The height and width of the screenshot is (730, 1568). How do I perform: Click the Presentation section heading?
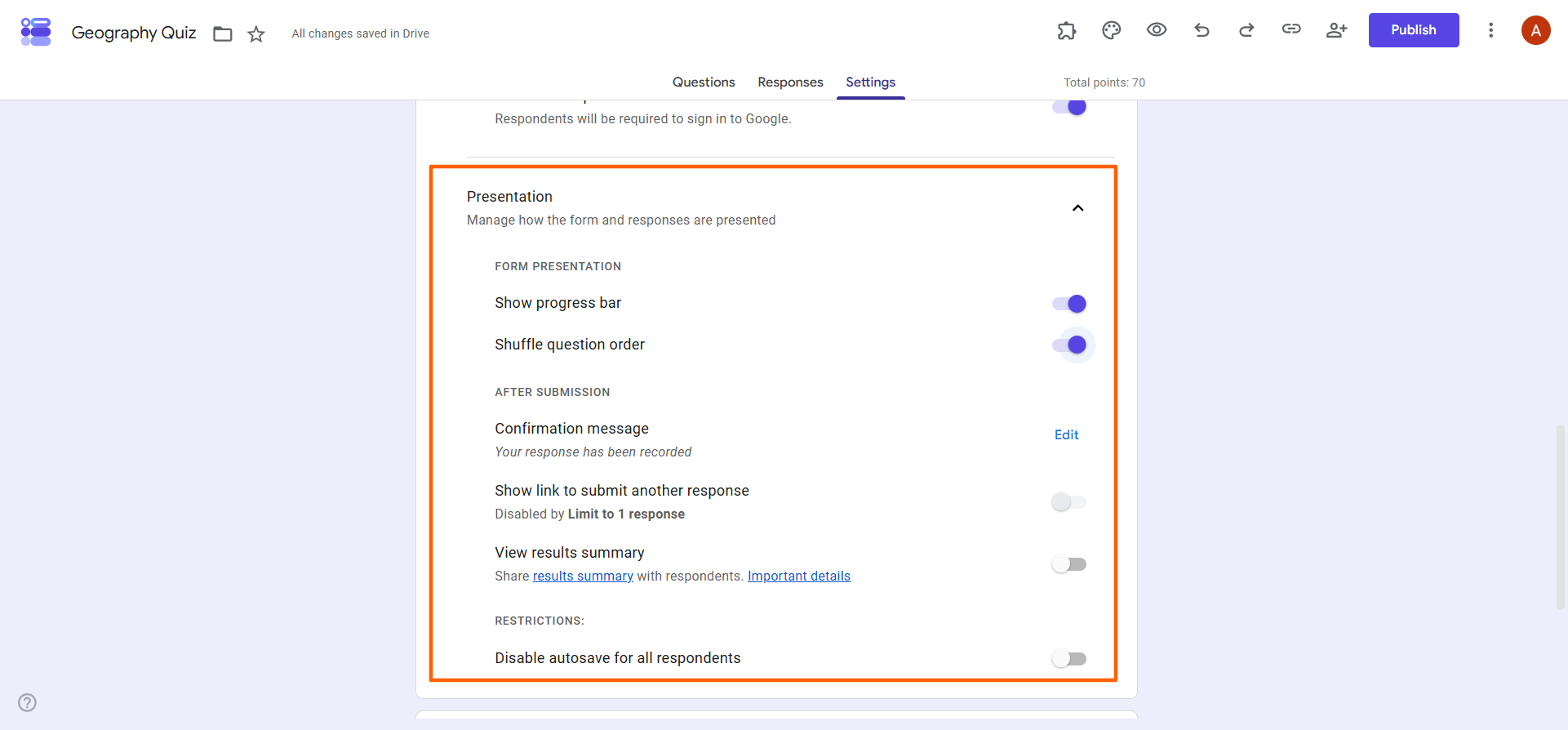tap(509, 197)
